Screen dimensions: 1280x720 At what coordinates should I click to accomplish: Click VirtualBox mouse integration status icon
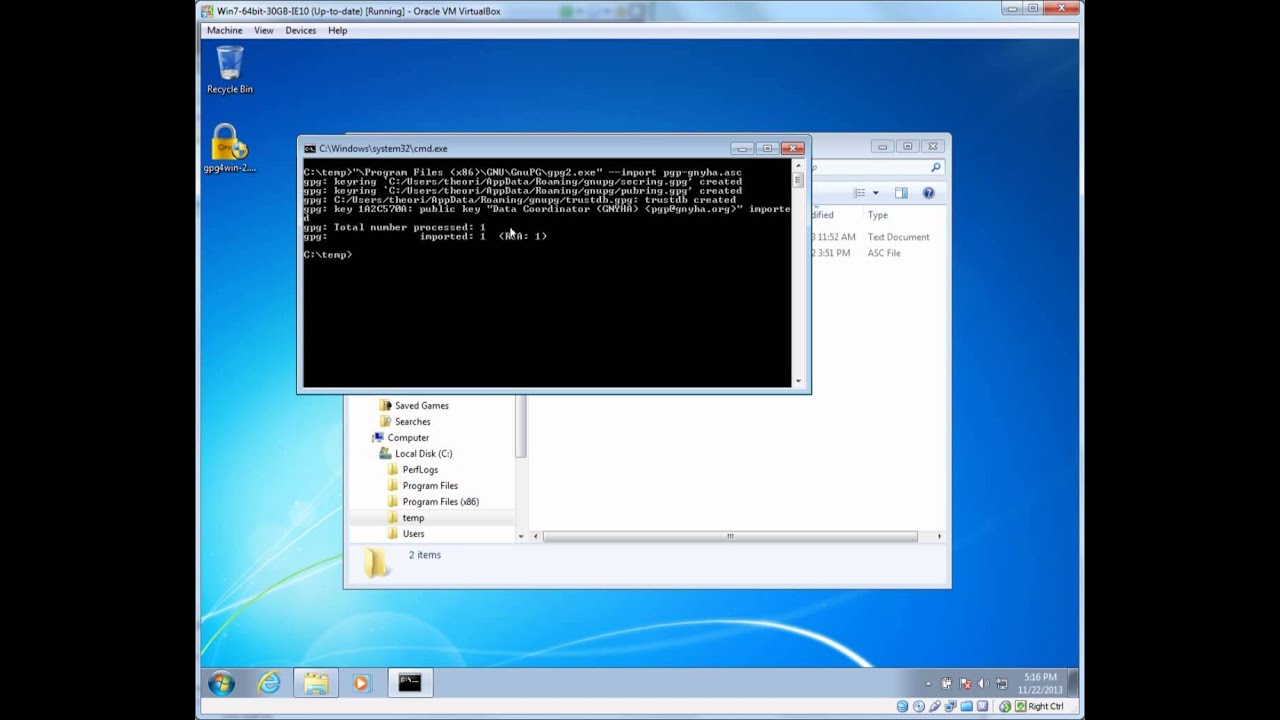click(x=1006, y=706)
